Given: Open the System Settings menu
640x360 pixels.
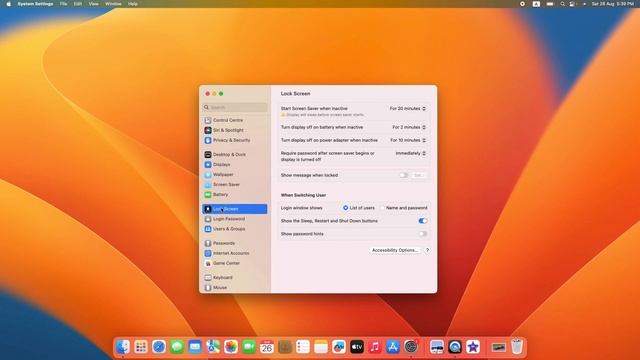Looking at the screenshot, I should point(36,4).
